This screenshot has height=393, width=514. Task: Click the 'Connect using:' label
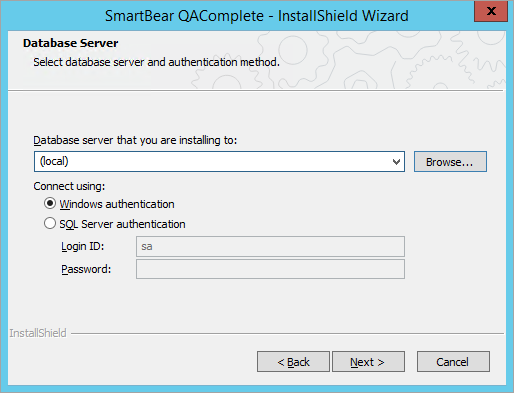(69, 186)
